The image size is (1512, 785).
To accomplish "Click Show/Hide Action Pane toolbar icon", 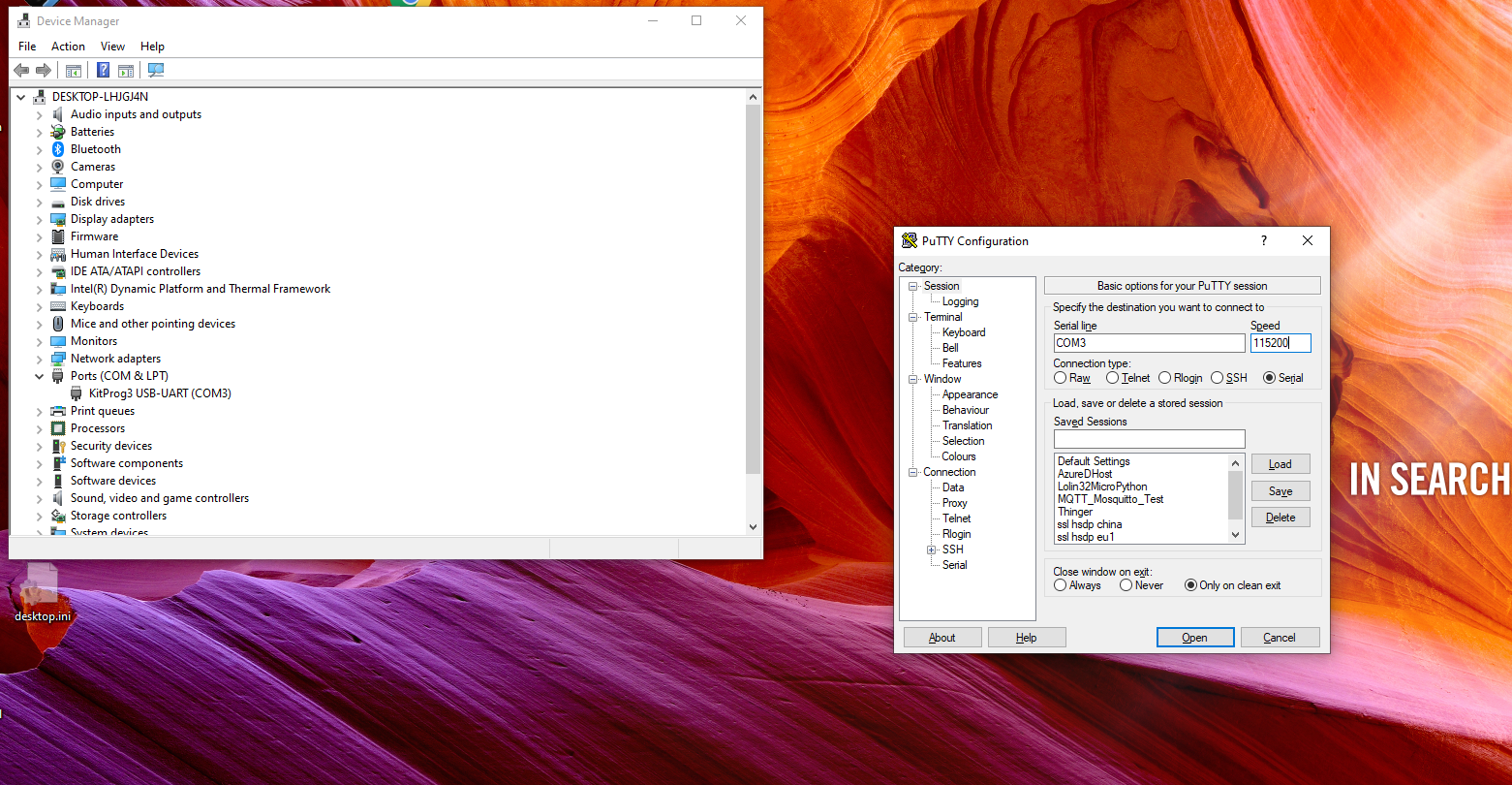I will coord(126,70).
